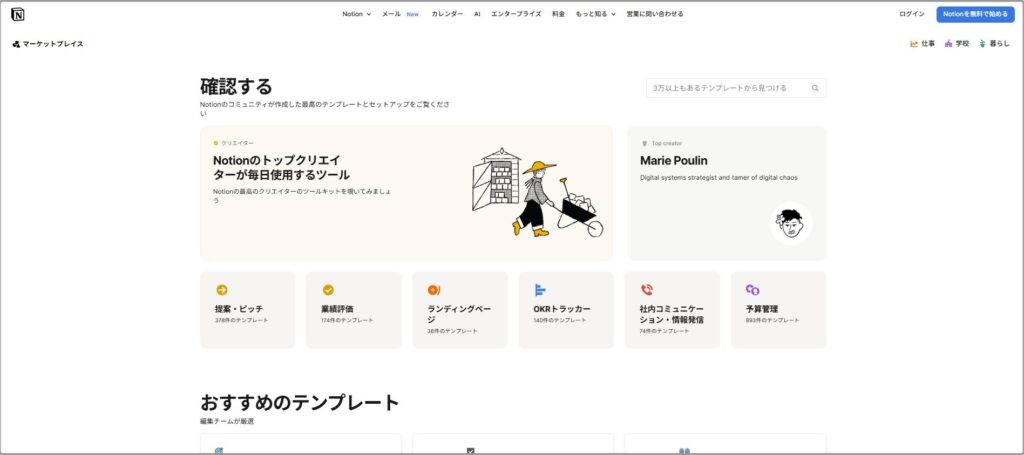Open the Marie Poulin creator name
The image size is (1024, 455).
coord(673,161)
